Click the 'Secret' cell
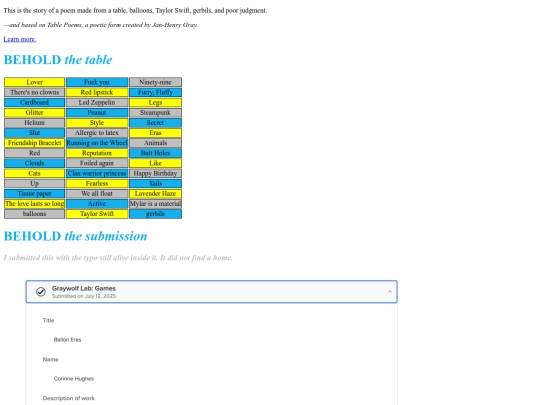This screenshot has width=540, height=405. pyautogui.click(x=155, y=123)
